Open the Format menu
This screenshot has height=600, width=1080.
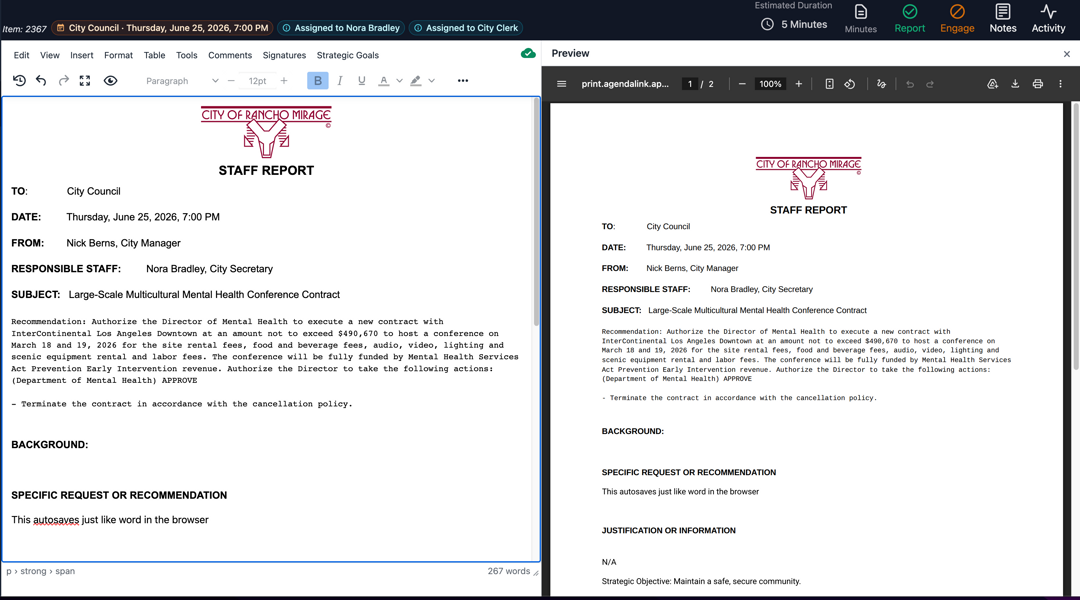click(x=118, y=55)
